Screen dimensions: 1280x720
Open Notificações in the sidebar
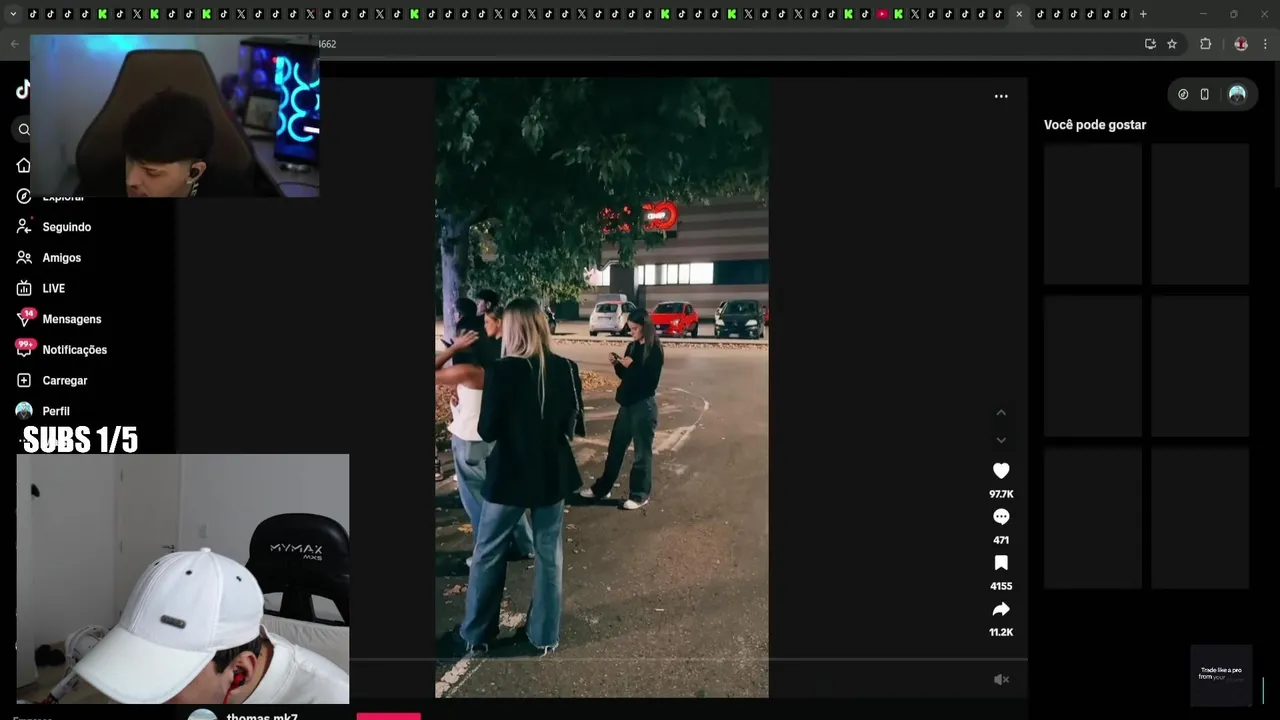(75, 350)
